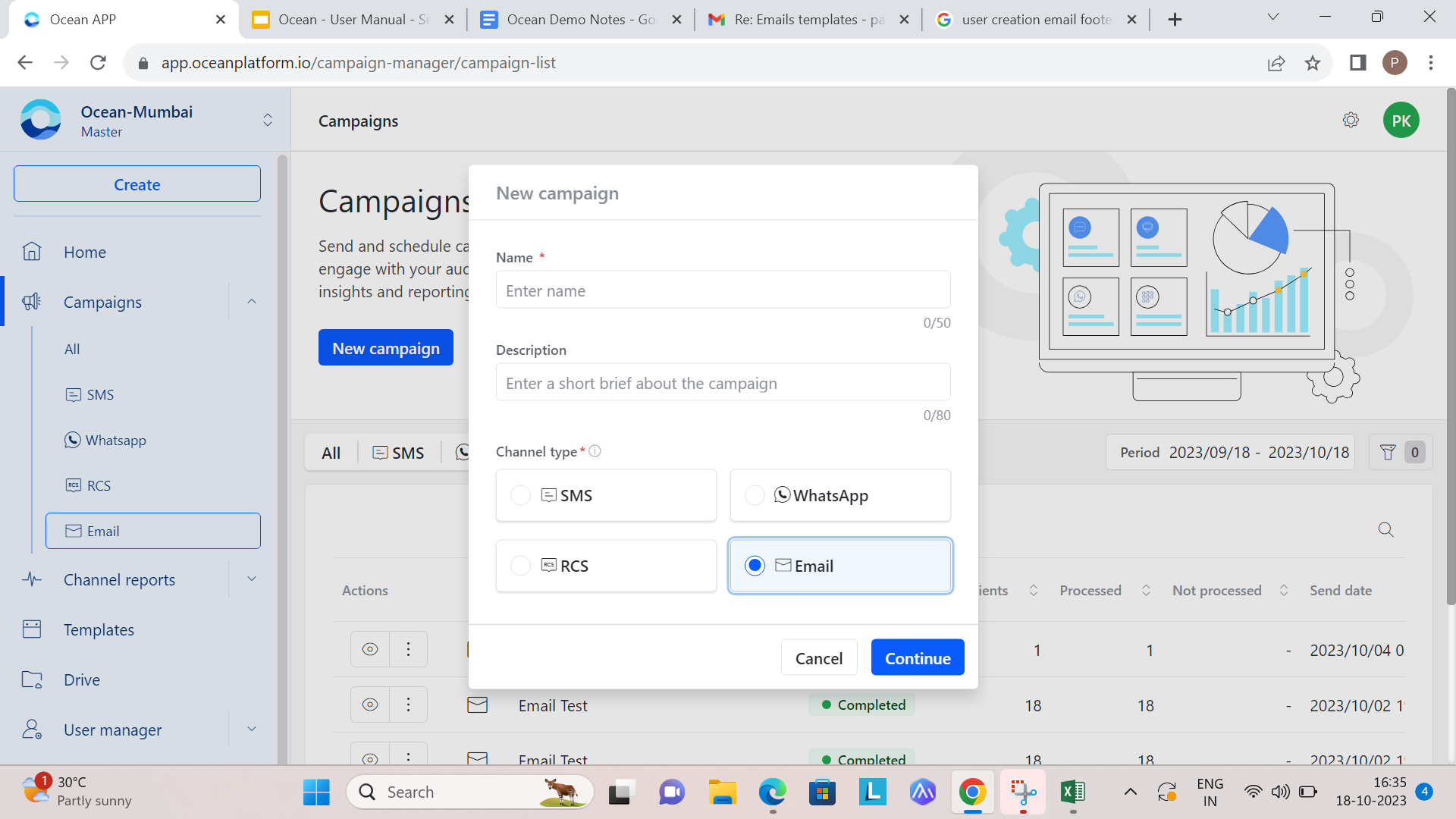Click the Create button in sidebar
Screen dimensions: 1456x819
pyautogui.click(x=137, y=184)
